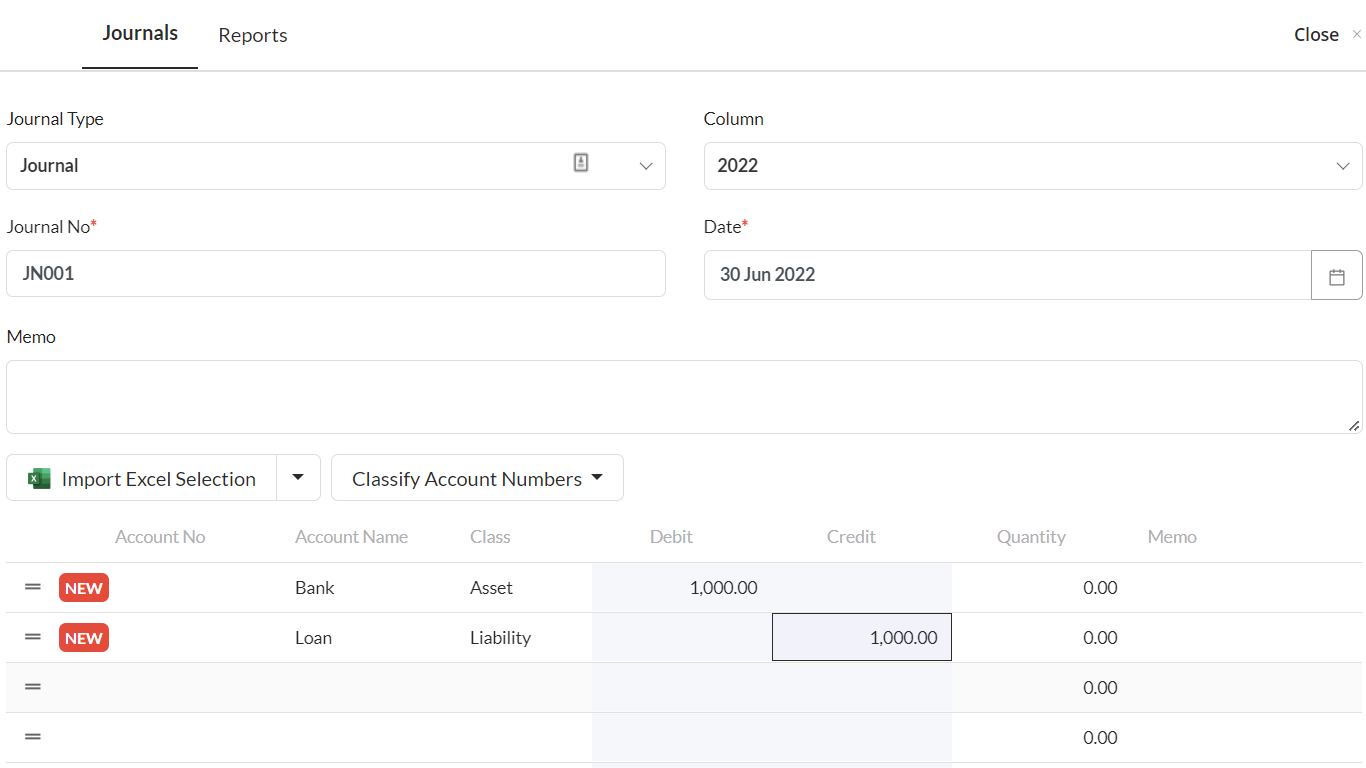
Task: Select the Journals tab
Action: click(140, 33)
